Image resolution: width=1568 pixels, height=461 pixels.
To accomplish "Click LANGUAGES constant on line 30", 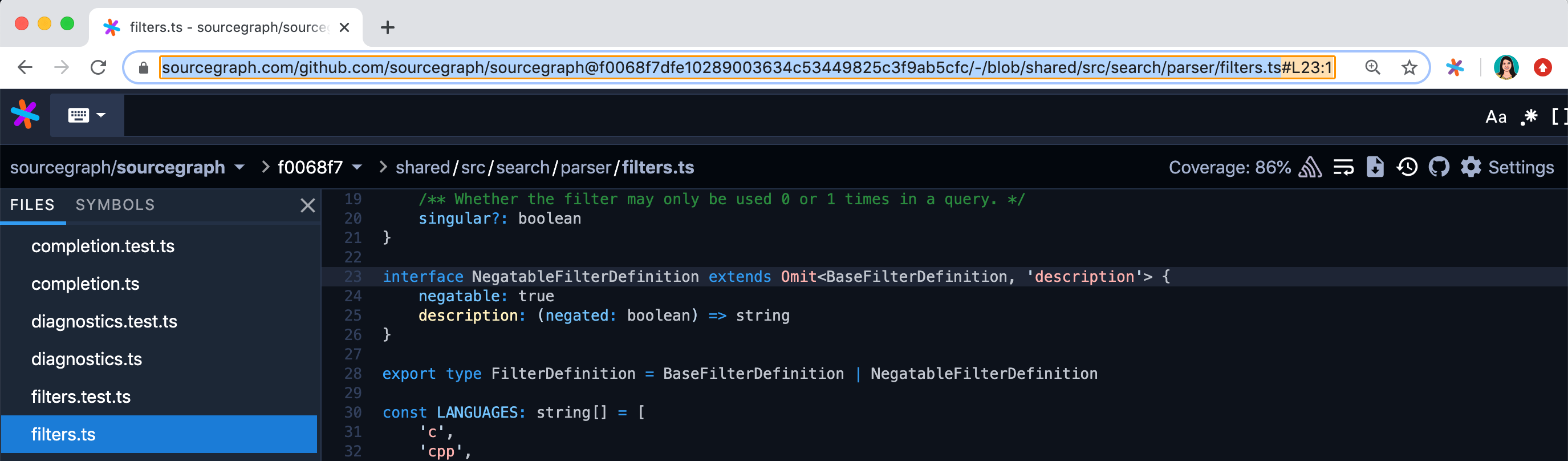I will coord(477,413).
